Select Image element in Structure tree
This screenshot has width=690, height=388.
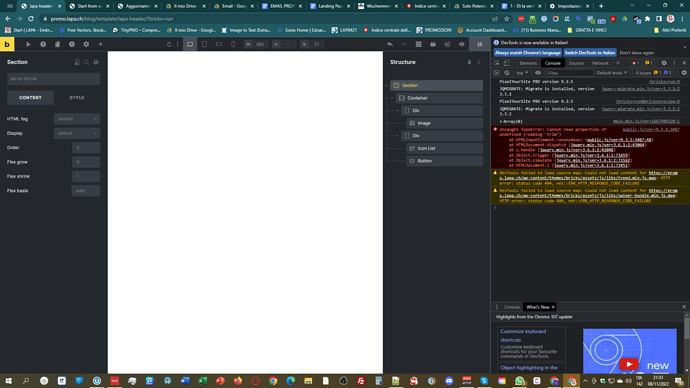click(444, 123)
